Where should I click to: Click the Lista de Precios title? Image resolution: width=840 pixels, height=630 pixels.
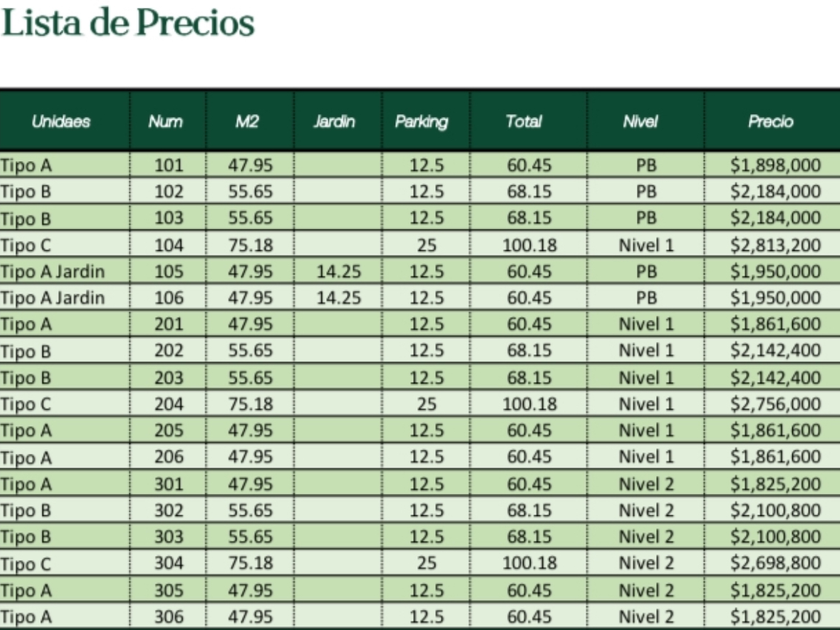coord(128,22)
